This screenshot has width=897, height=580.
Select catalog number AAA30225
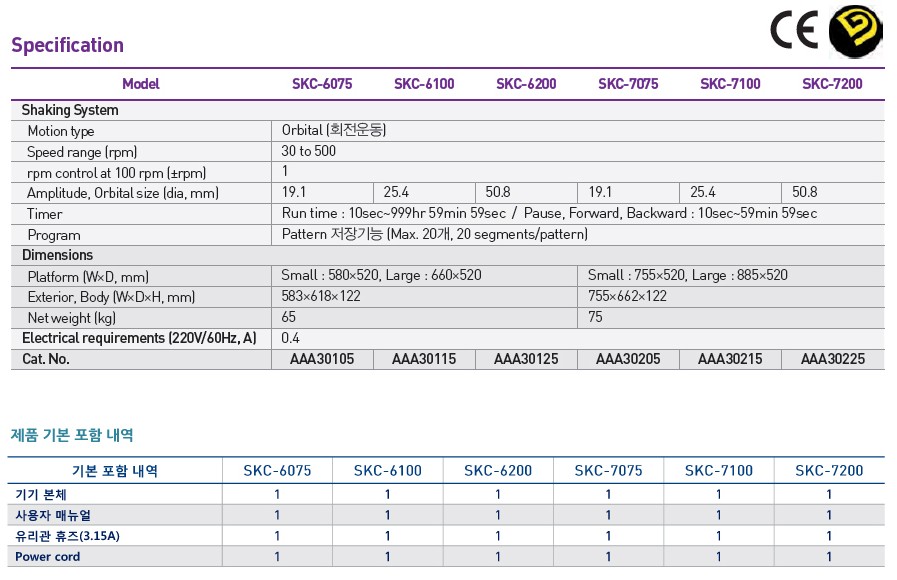(833, 359)
